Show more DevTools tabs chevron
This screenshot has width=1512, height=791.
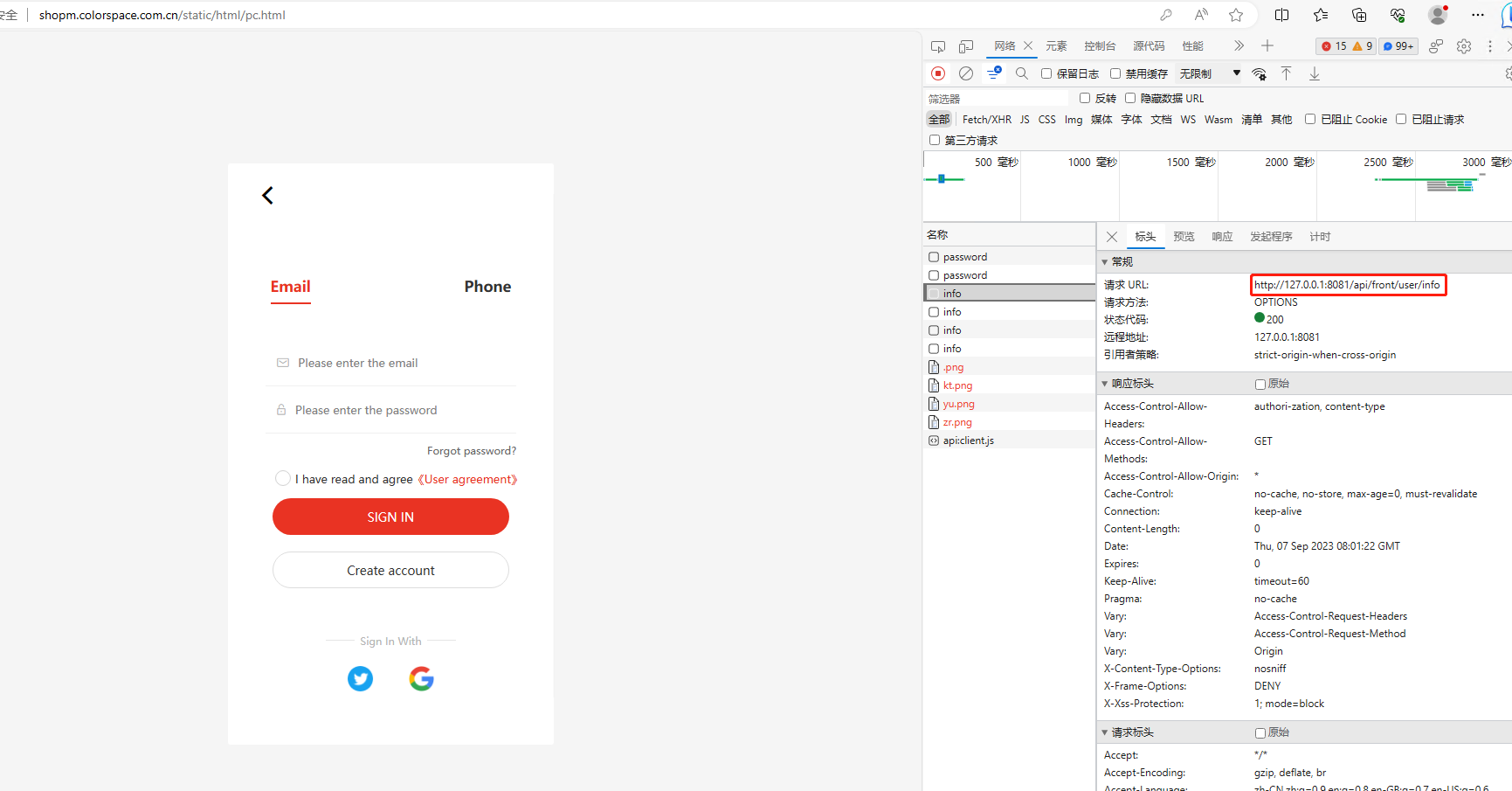1239,45
